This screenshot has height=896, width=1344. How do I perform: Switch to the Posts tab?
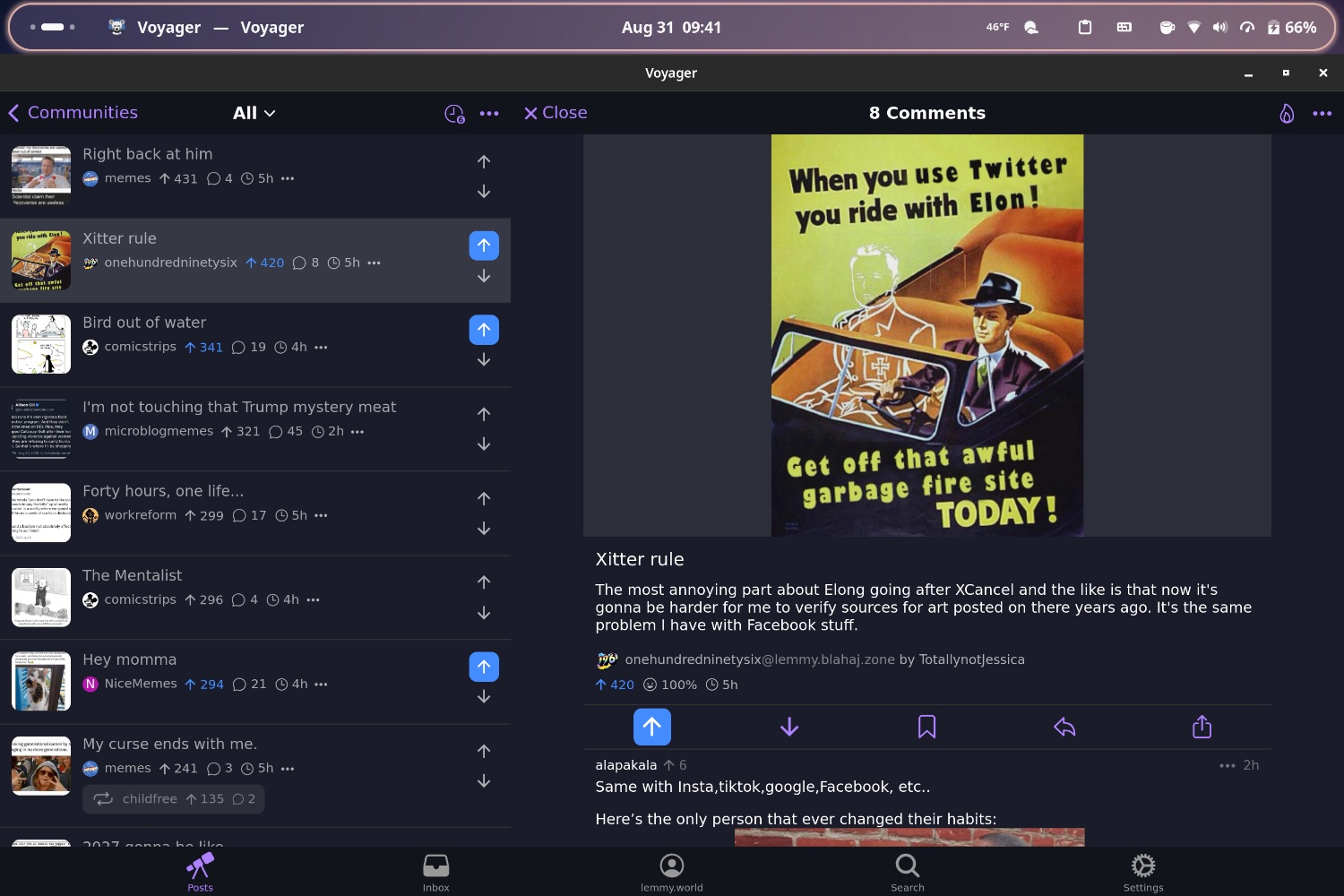pyautogui.click(x=200, y=872)
